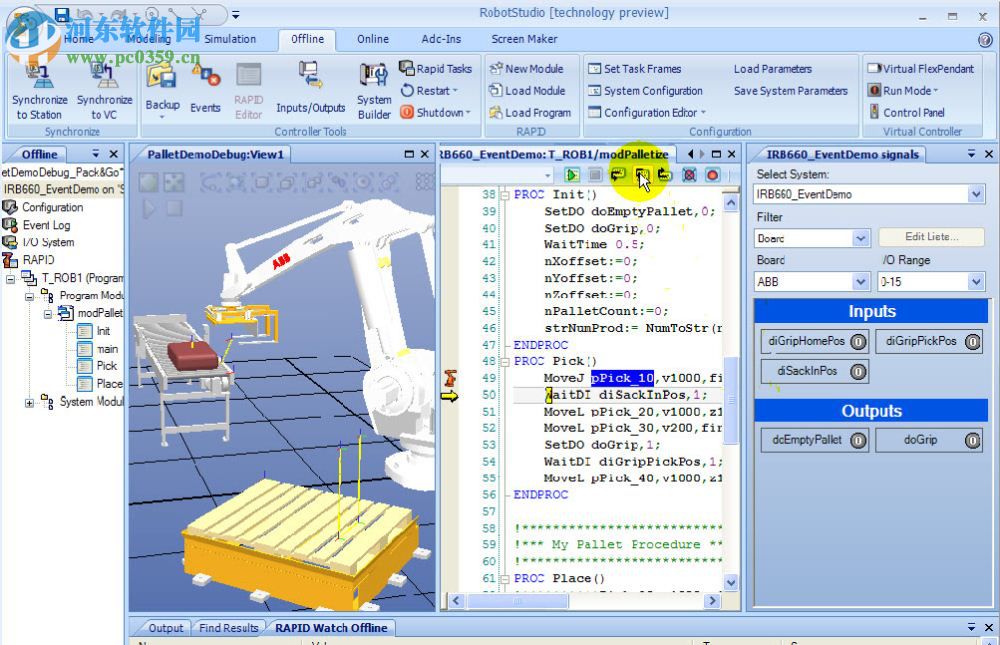This screenshot has width=1000, height=645.
Task: Switch to the Simulation ribbon tab
Action: 230,39
